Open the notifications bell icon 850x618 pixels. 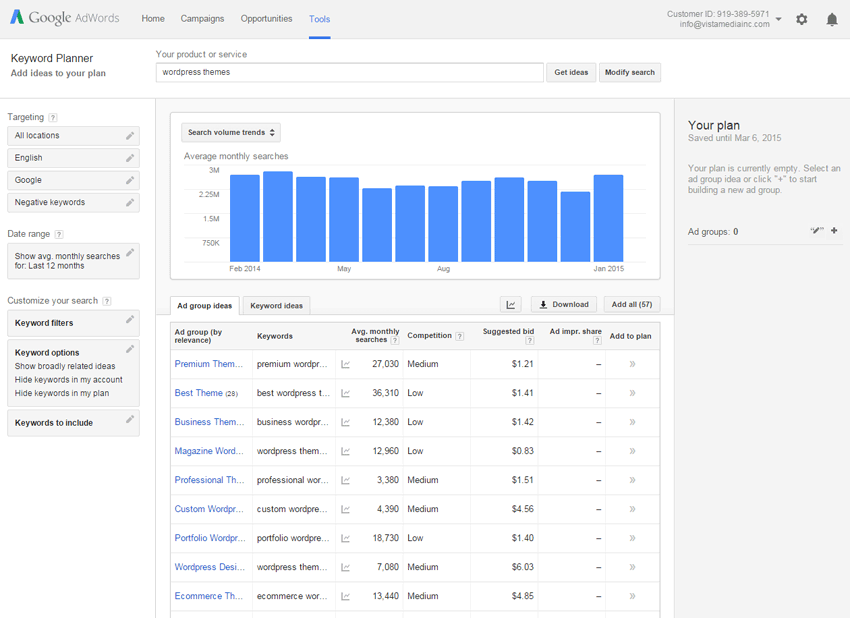pyautogui.click(x=832, y=20)
